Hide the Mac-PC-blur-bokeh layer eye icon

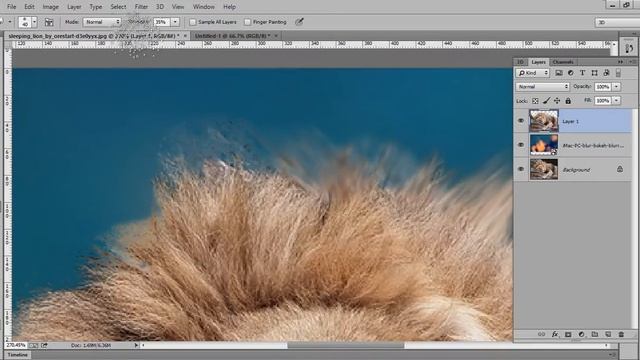pyautogui.click(x=521, y=145)
